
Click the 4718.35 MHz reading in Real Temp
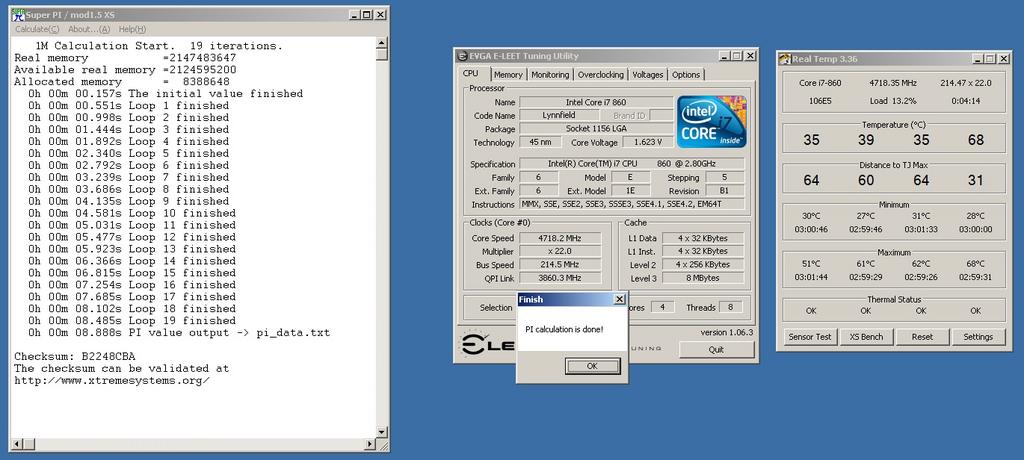[893, 84]
